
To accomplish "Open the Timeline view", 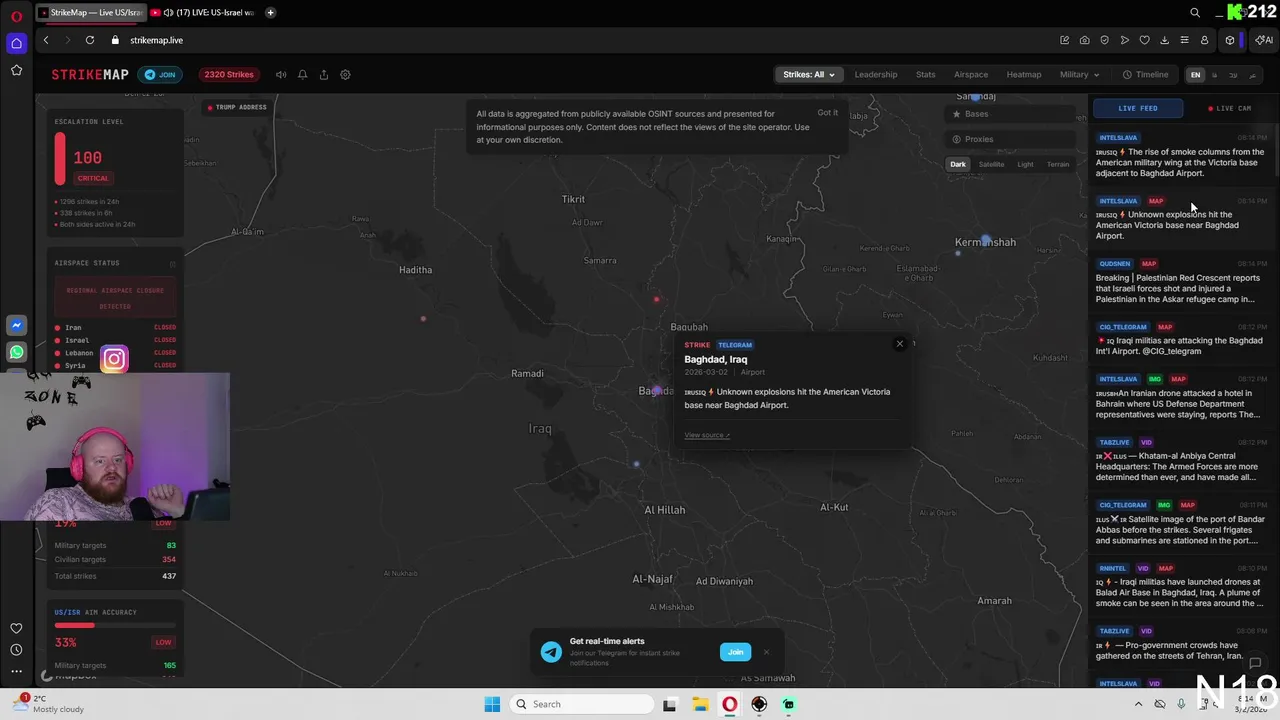I will pos(1145,75).
